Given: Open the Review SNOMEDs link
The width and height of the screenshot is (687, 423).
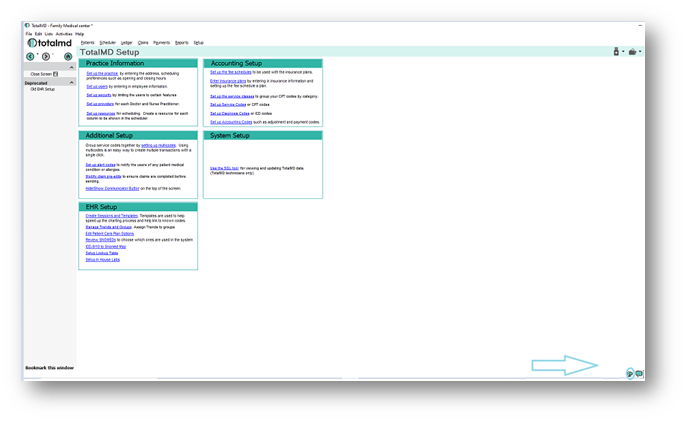Looking at the screenshot, I should [101, 240].
